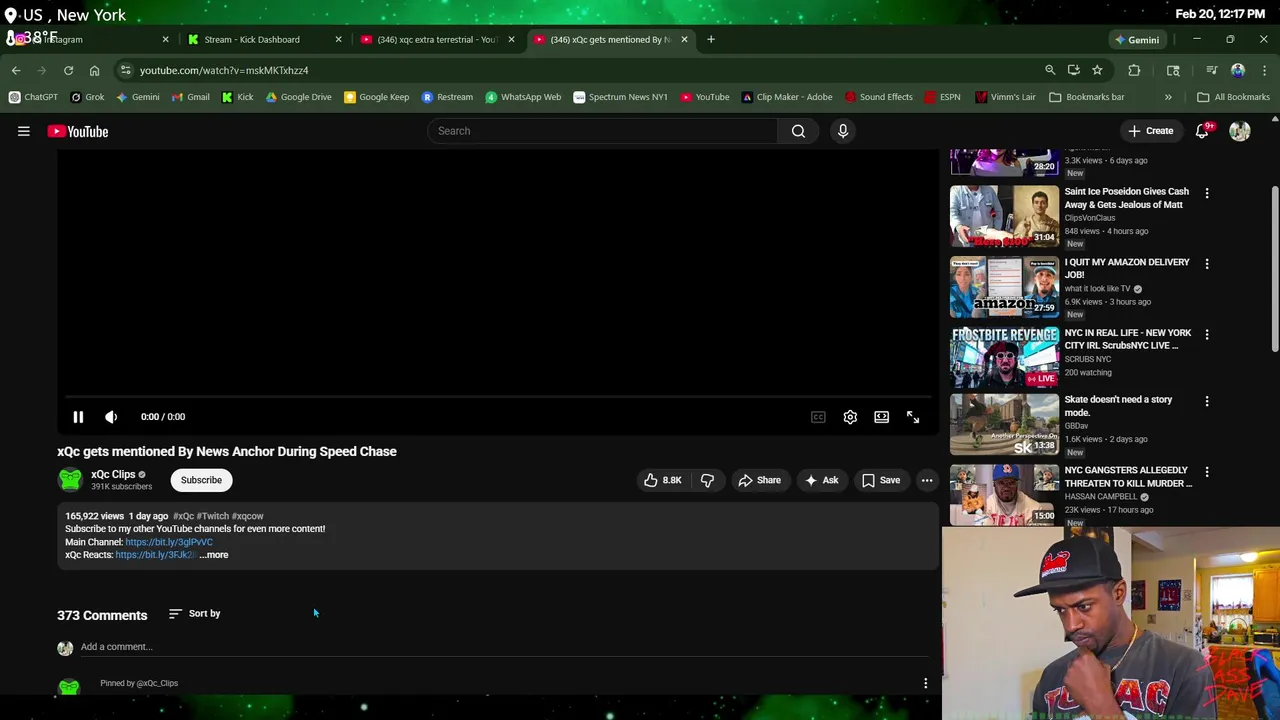Image resolution: width=1280 pixels, height=720 pixels.
Task: Enter full screen on the video
Action: [x=913, y=417]
